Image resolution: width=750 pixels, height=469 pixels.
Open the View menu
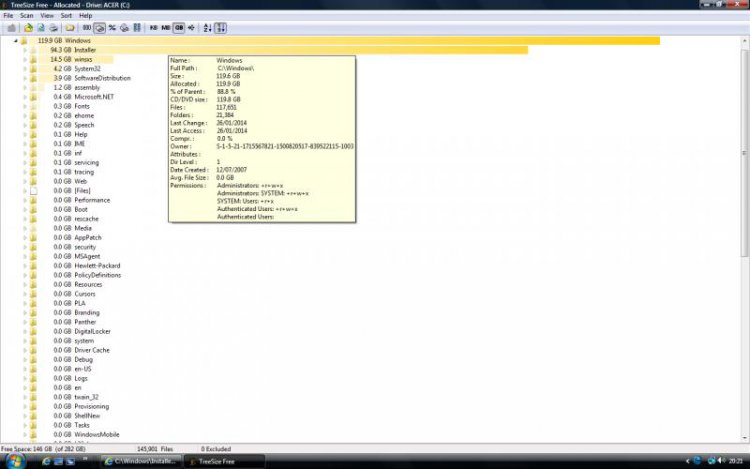coord(47,15)
